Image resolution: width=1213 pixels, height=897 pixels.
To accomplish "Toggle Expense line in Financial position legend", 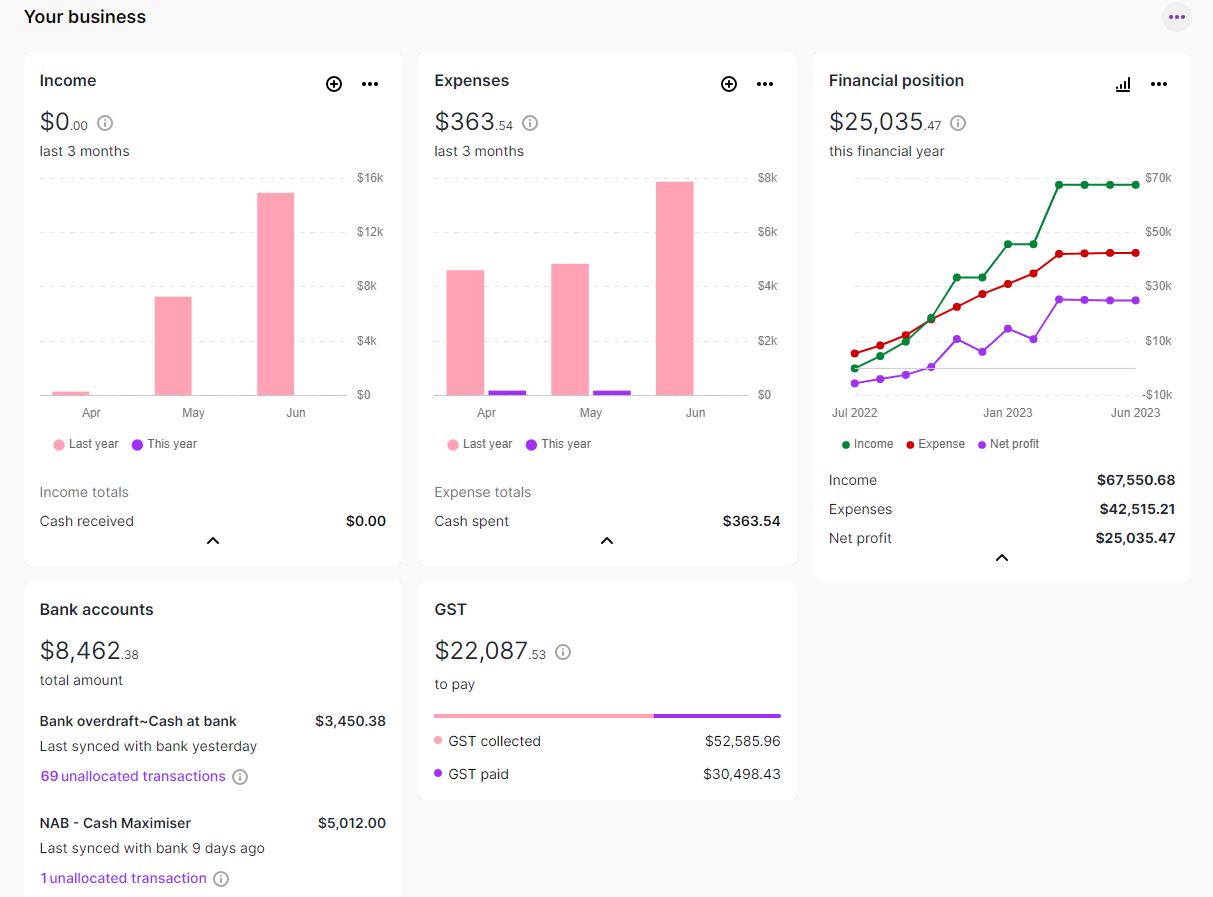I will click(935, 444).
